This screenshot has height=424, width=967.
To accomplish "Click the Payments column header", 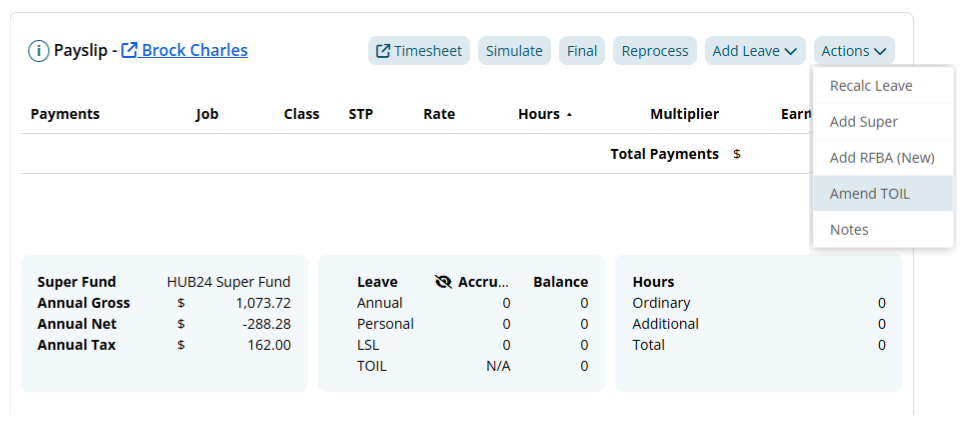I will 65,114.
